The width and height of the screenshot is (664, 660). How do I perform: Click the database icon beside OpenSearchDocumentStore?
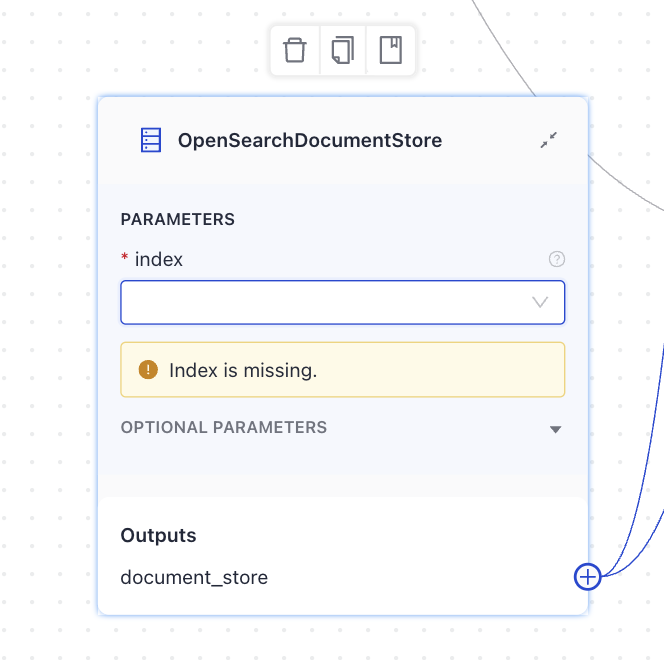tap(151, 140)
